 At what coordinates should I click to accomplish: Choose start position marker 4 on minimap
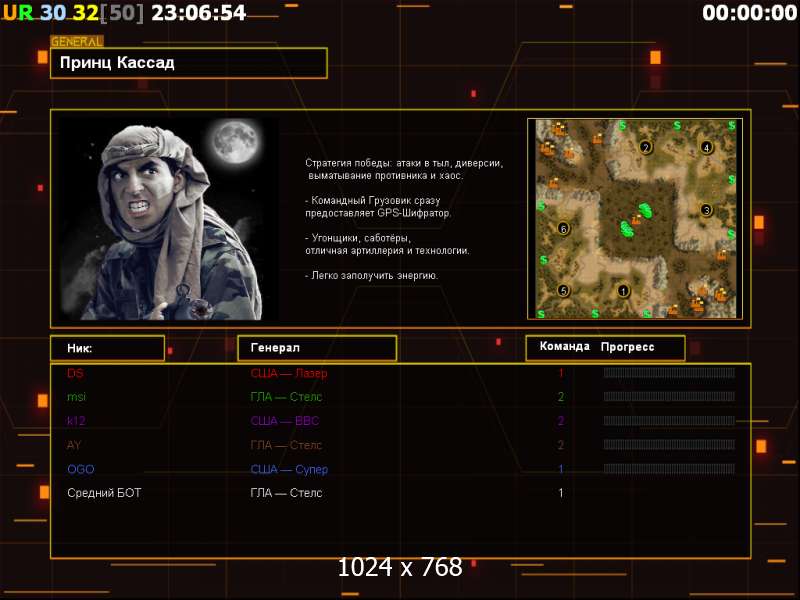707,147
